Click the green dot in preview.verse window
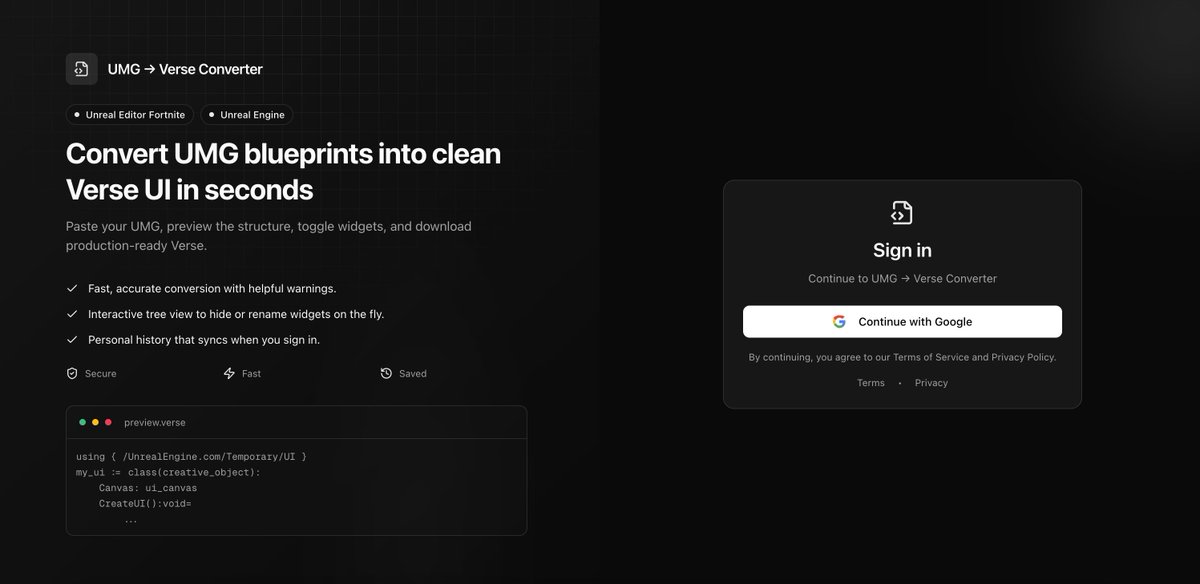Viewport: 1200px width, 584px height. 82,422
